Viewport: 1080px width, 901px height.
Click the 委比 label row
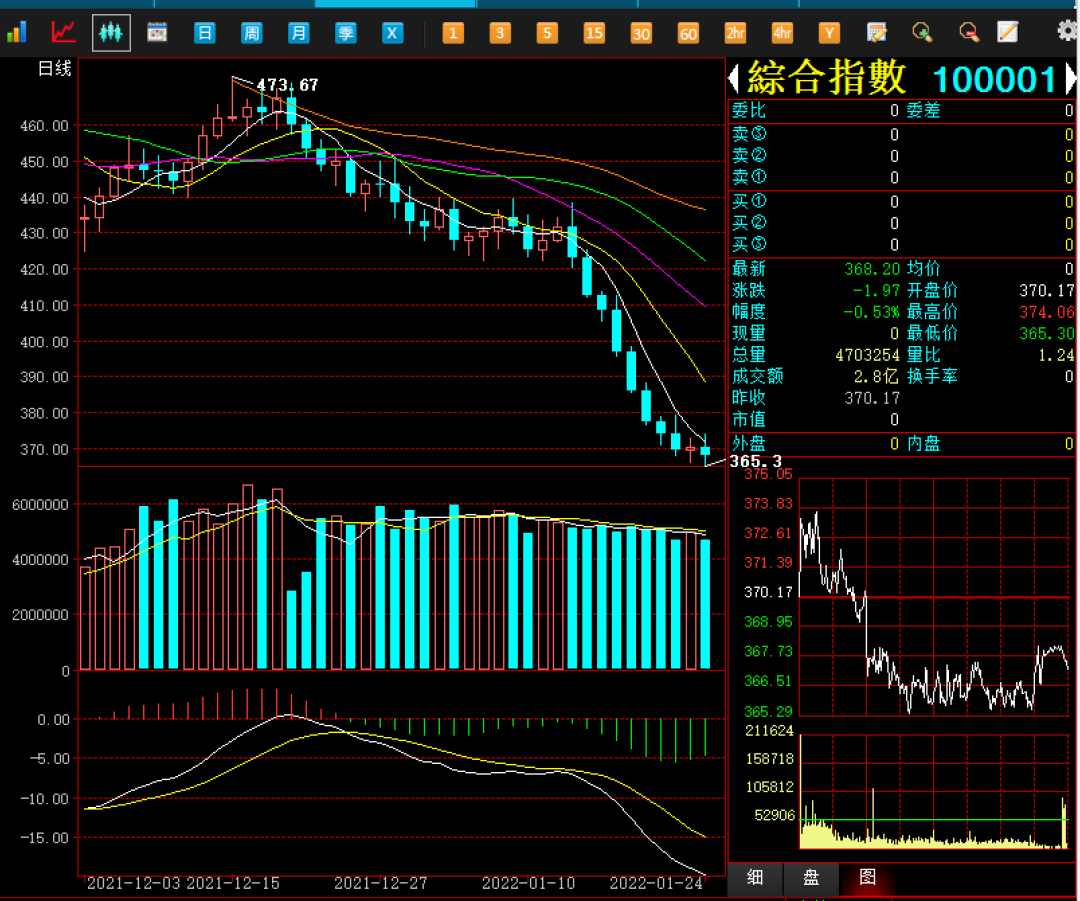tap(749, 111)
